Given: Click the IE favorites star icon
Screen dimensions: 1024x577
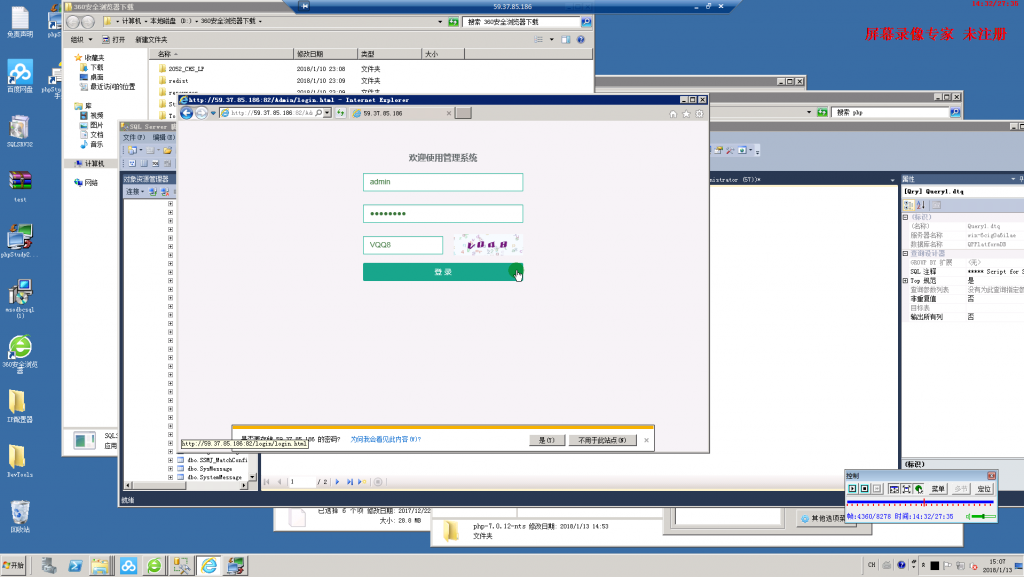Looking at the screenshot, I should click(x=686, y=114).
